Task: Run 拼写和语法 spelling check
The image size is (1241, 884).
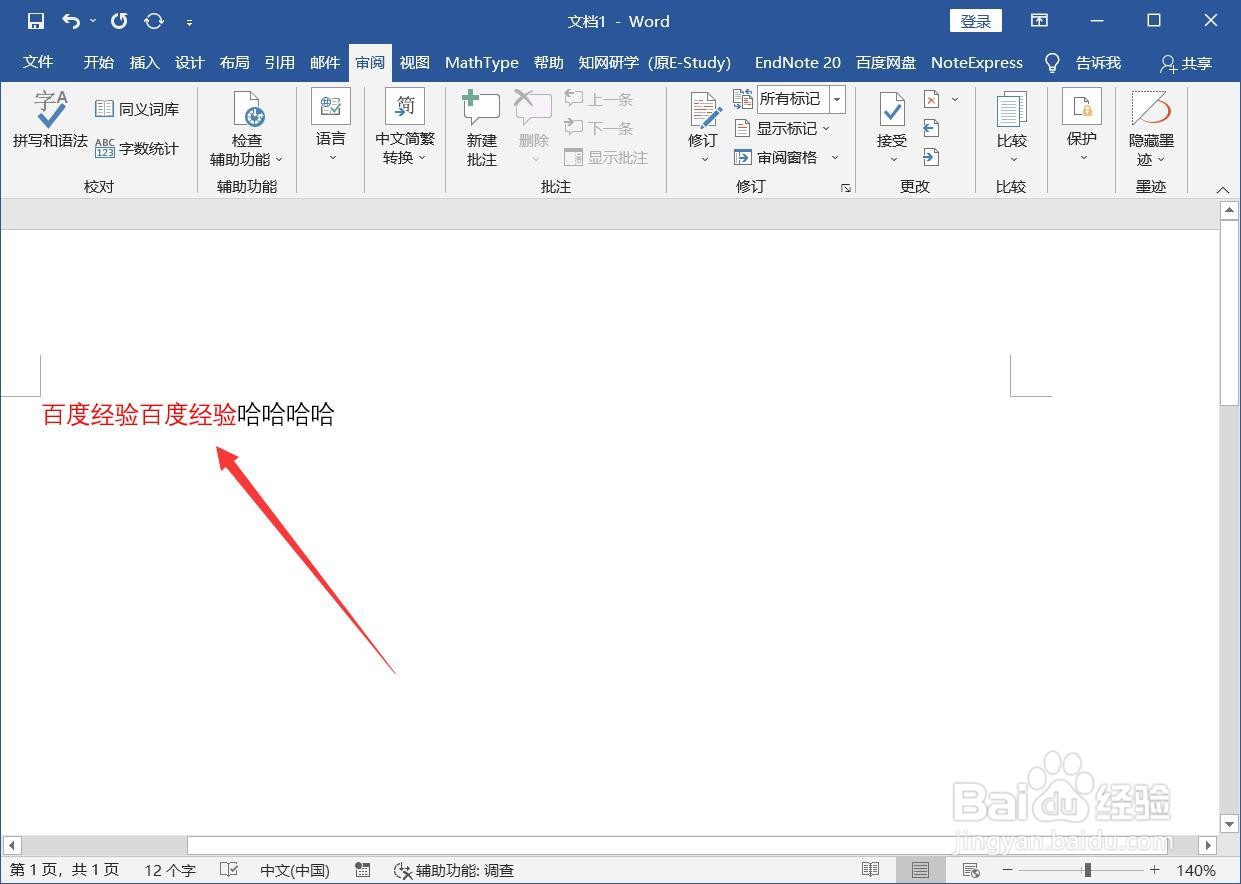Action: pyautogui.click(x=50, y=120)
